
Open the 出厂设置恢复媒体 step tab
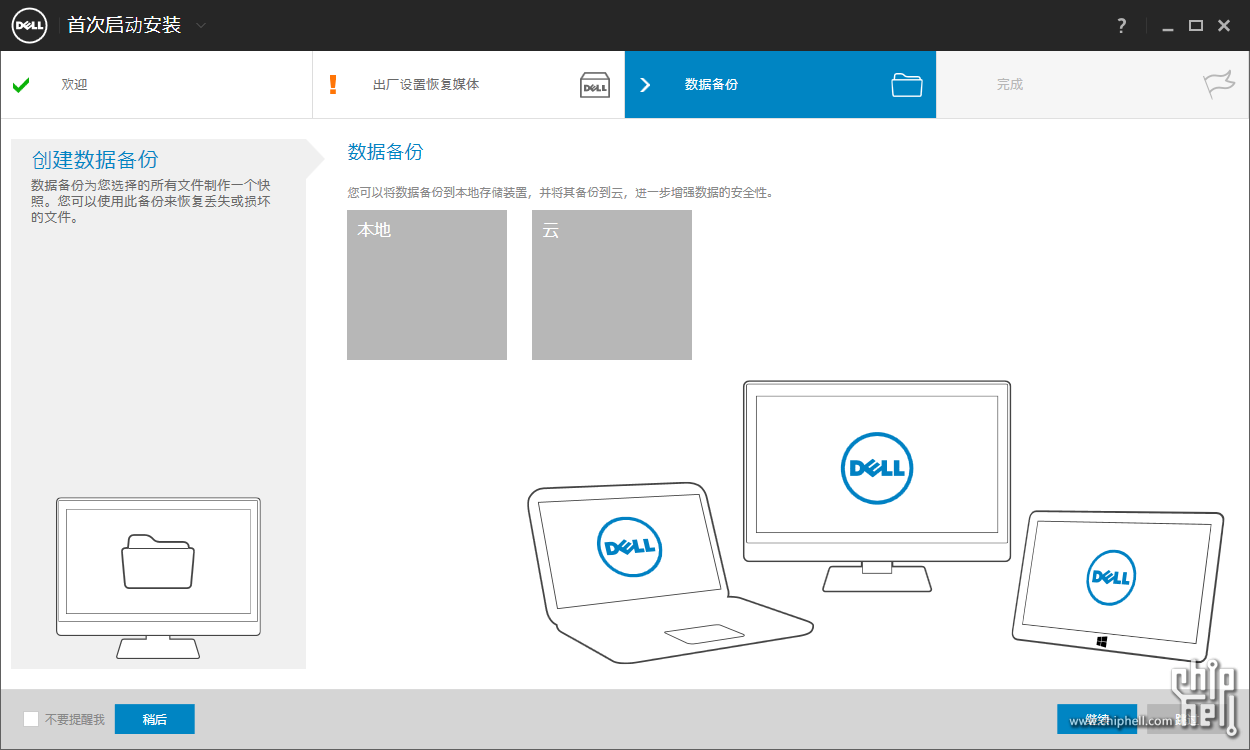(x=468, y=85)
